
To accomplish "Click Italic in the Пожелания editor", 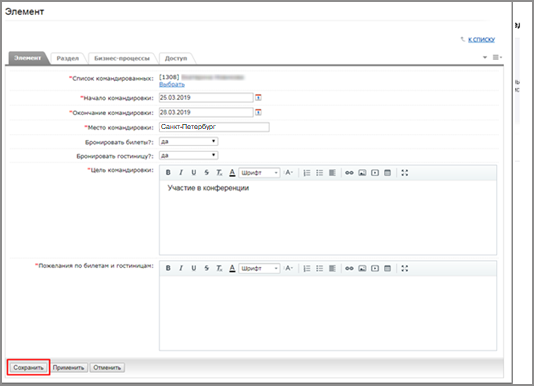I will pos(181,268).
